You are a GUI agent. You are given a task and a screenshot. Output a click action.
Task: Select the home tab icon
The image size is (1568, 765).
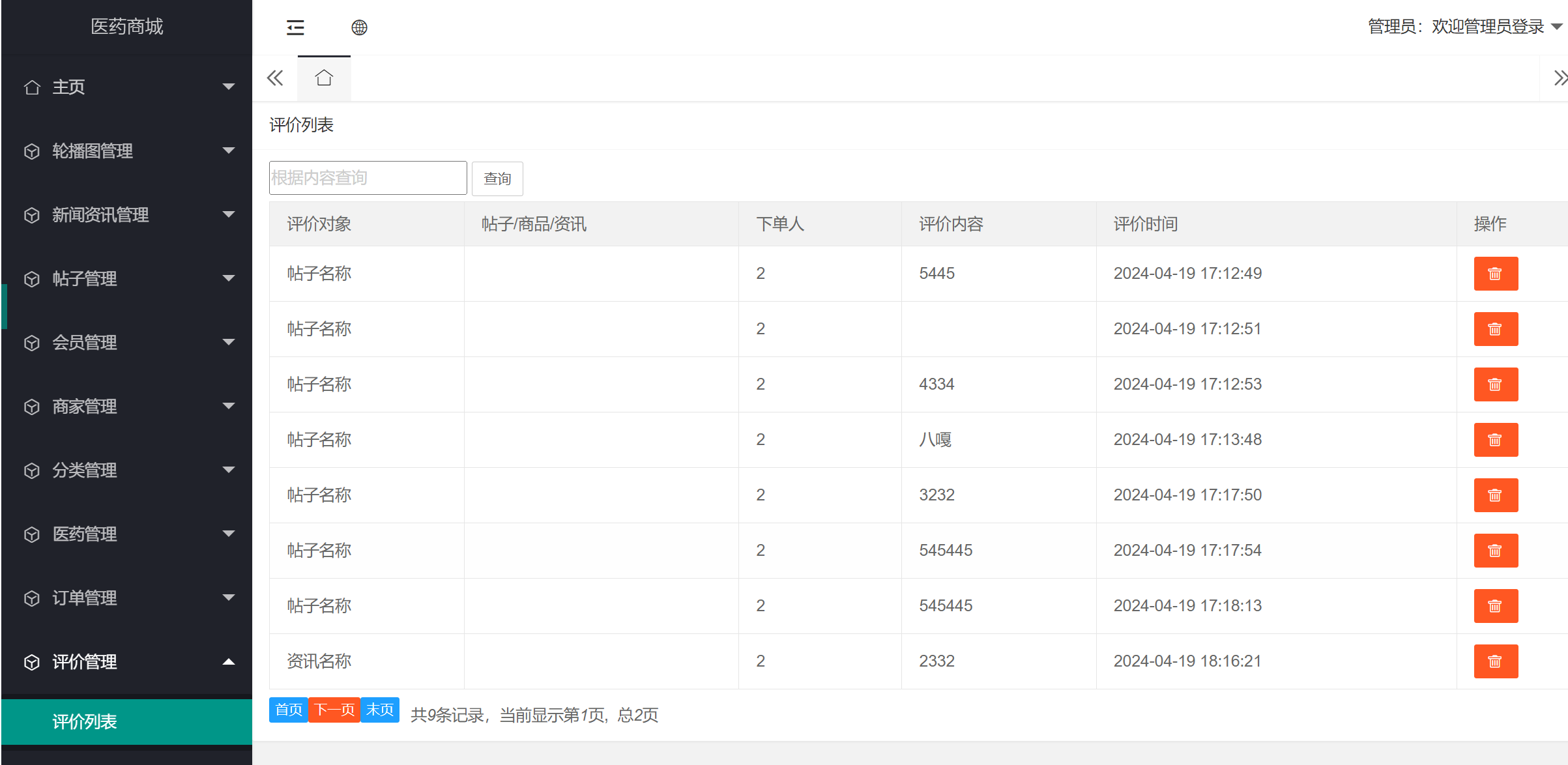324,78
